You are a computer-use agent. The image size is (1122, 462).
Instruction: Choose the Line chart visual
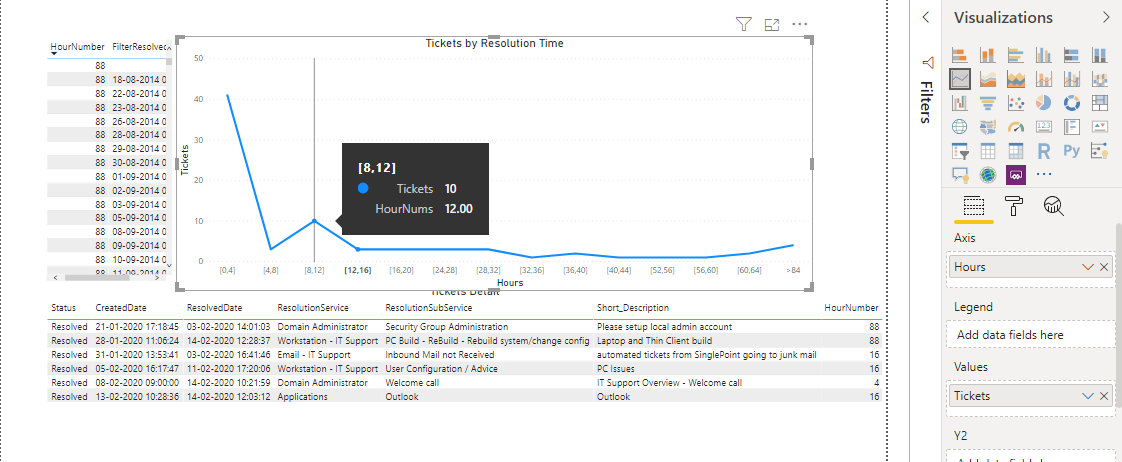(960, 79)
